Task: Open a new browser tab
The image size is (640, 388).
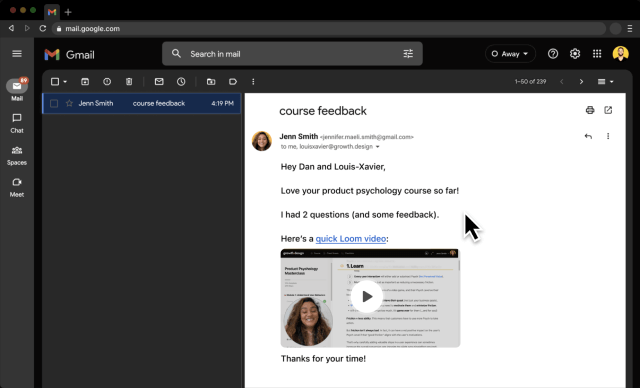Action: click(x=68, y=12)
